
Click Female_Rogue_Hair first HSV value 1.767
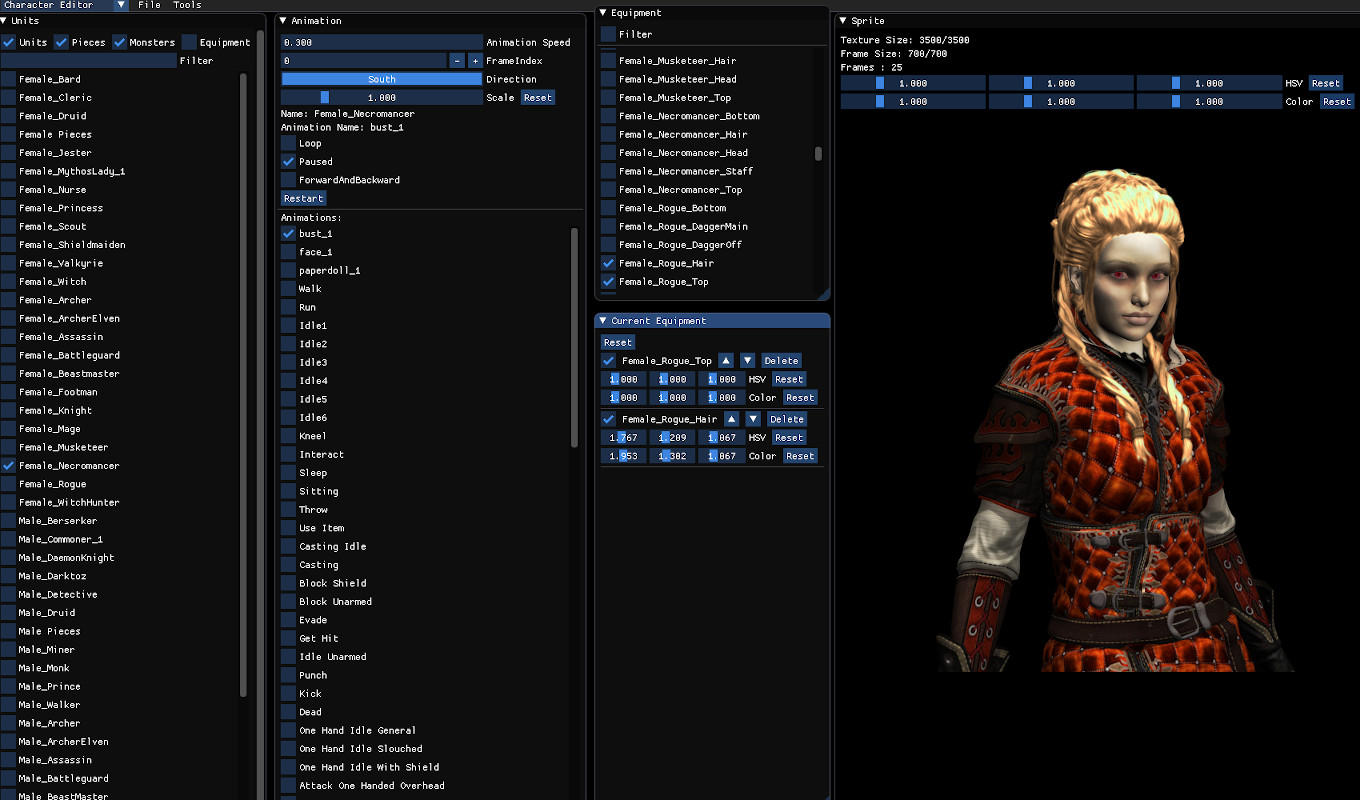(623, 438)
